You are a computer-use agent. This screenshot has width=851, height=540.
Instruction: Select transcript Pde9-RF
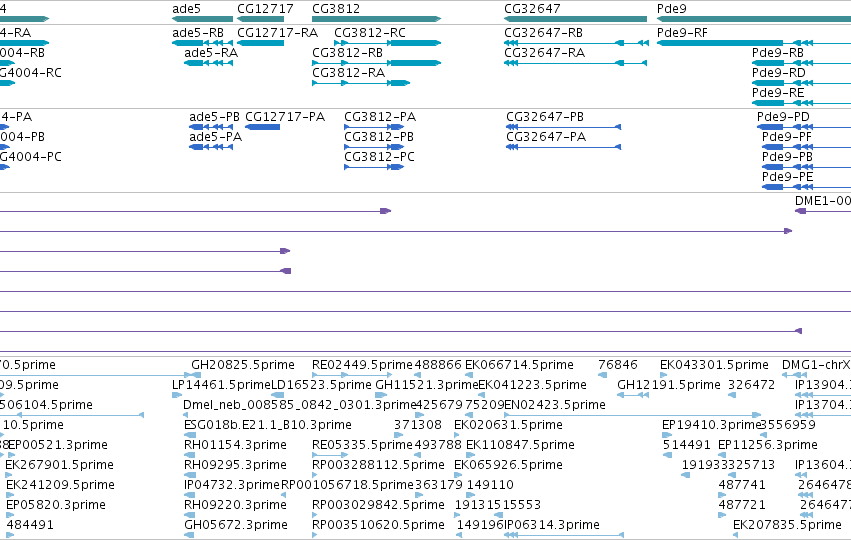pos(682,33)
